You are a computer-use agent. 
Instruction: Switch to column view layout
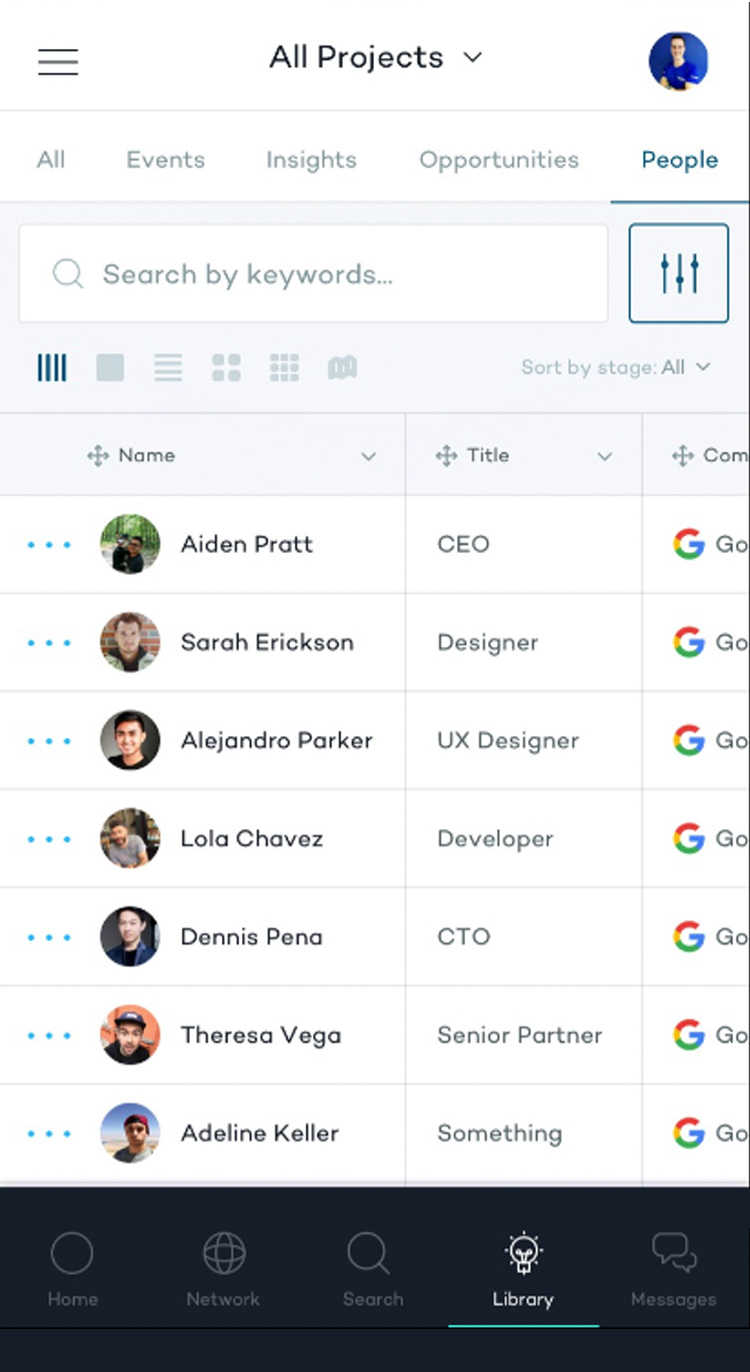tap(52, 368)
